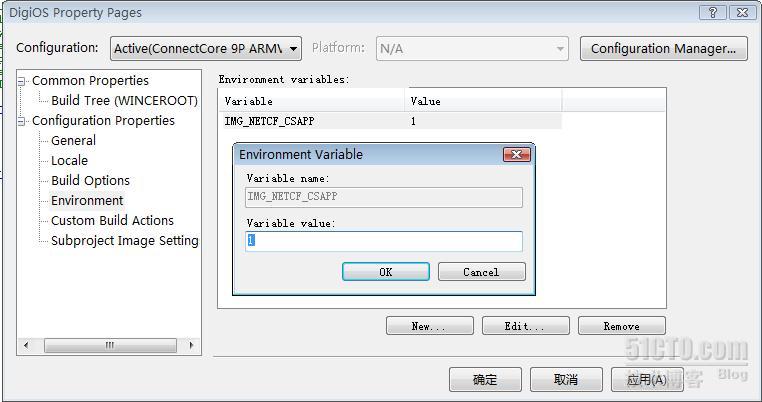Click the tree horizontal scrollbar thumb
This screenshot has width=762, height=402.
pyautogui.click(x=110, y=345)
